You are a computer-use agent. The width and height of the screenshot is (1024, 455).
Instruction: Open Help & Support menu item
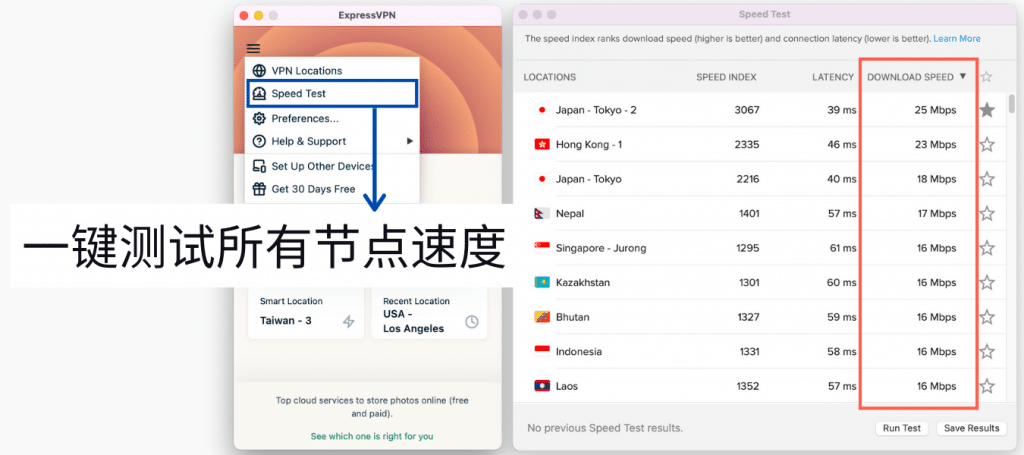click(x=332, y=141)
